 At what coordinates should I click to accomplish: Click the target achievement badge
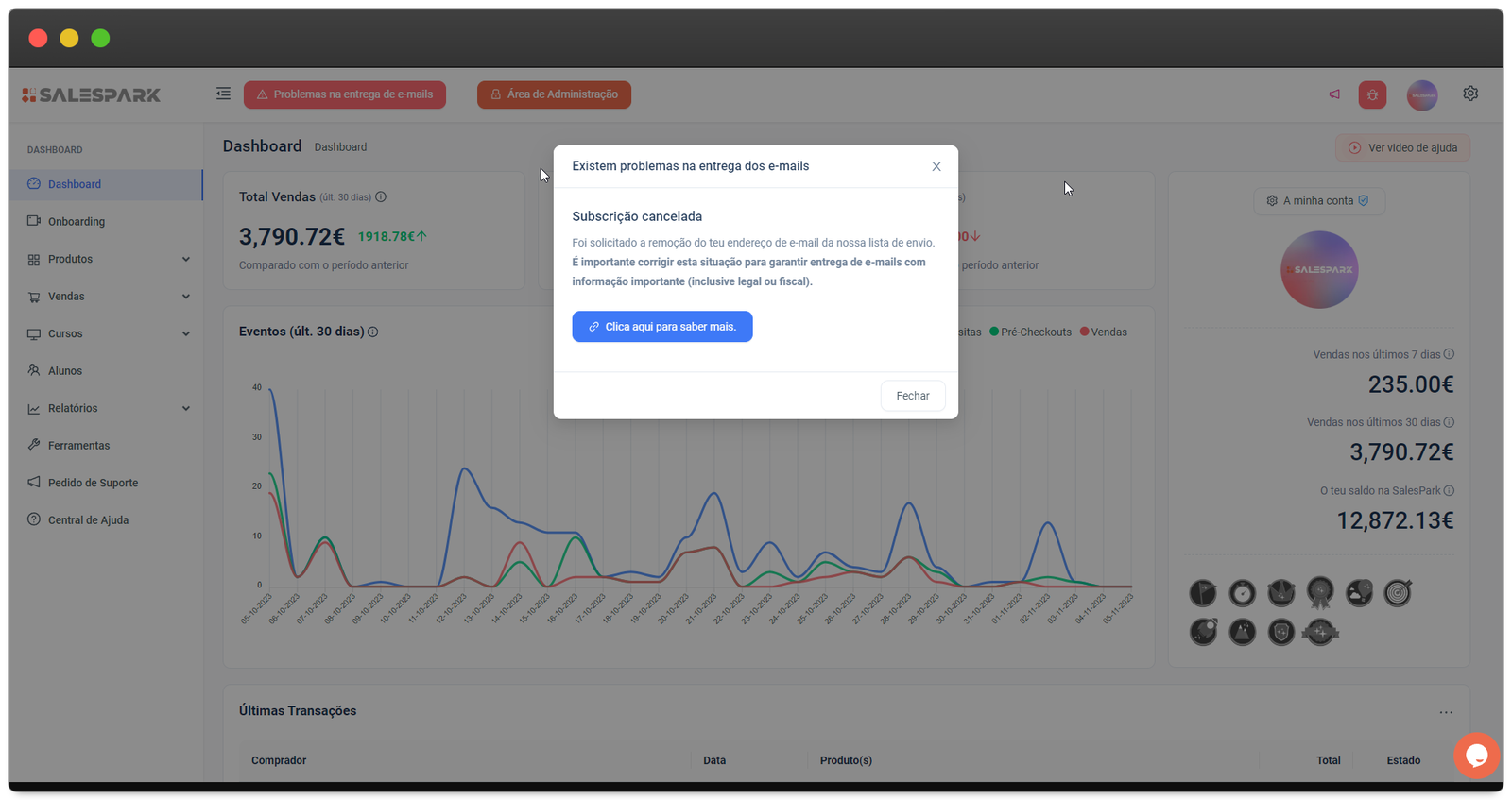pyautogui.click(x=1397, y=593)
